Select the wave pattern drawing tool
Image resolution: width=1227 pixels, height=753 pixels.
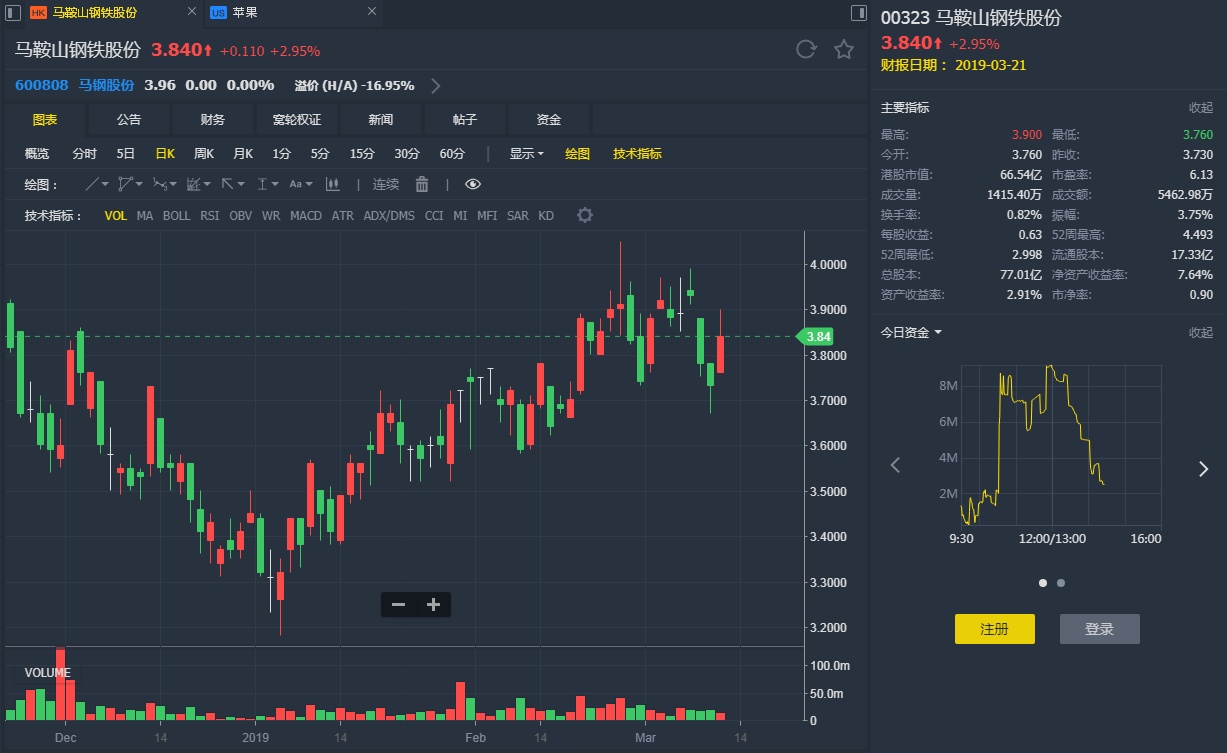(159, 184)
